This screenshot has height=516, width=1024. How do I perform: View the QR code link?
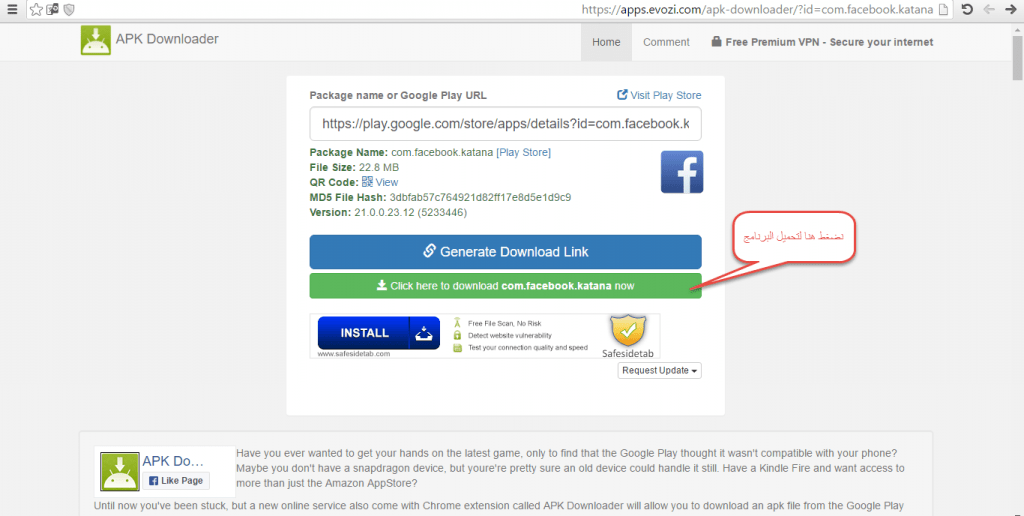click(387, 182)
